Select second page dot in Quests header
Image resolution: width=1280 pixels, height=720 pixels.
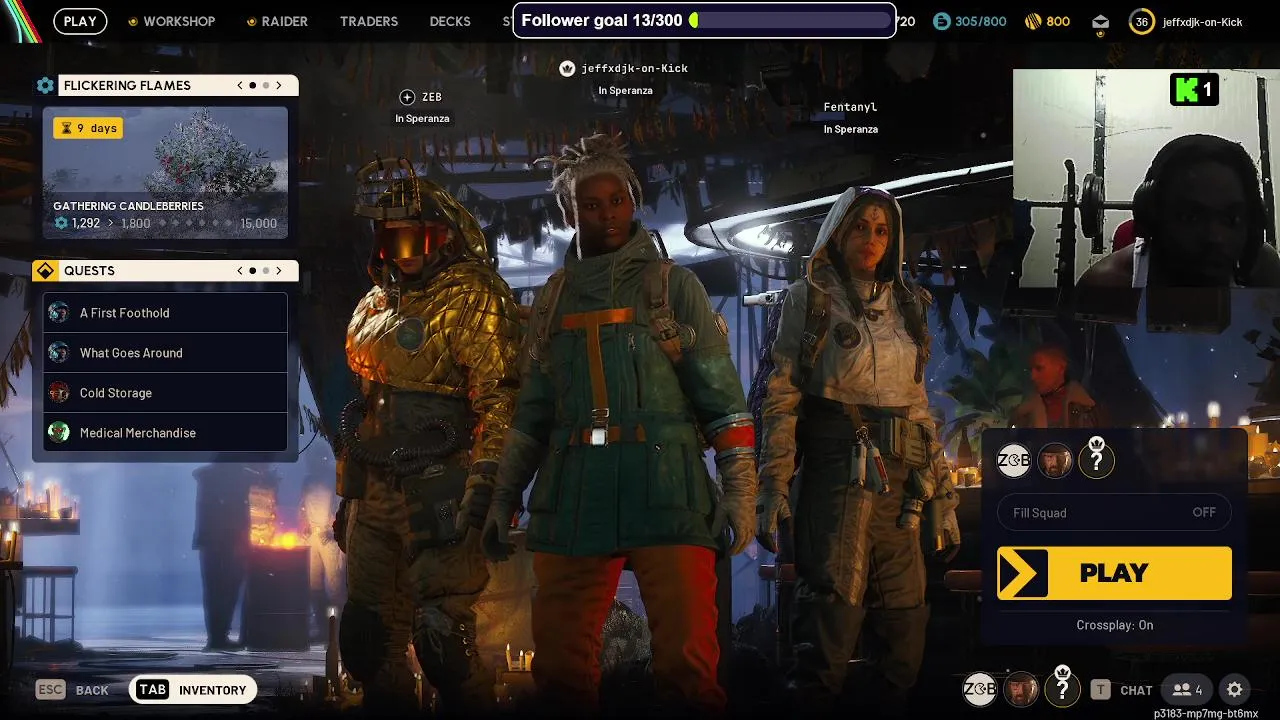tap(265, 271)
